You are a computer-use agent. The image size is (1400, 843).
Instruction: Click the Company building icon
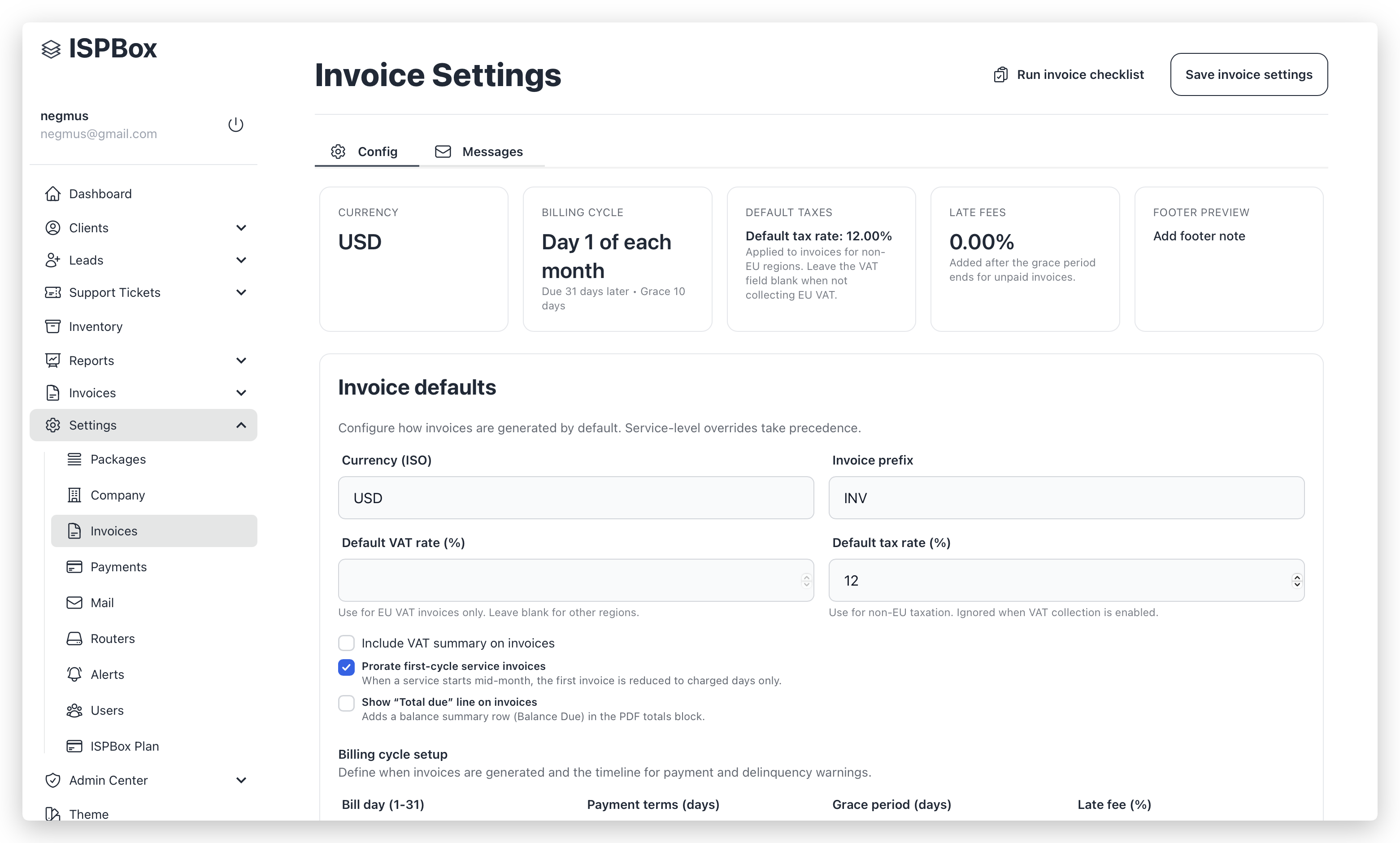(74, 495)
